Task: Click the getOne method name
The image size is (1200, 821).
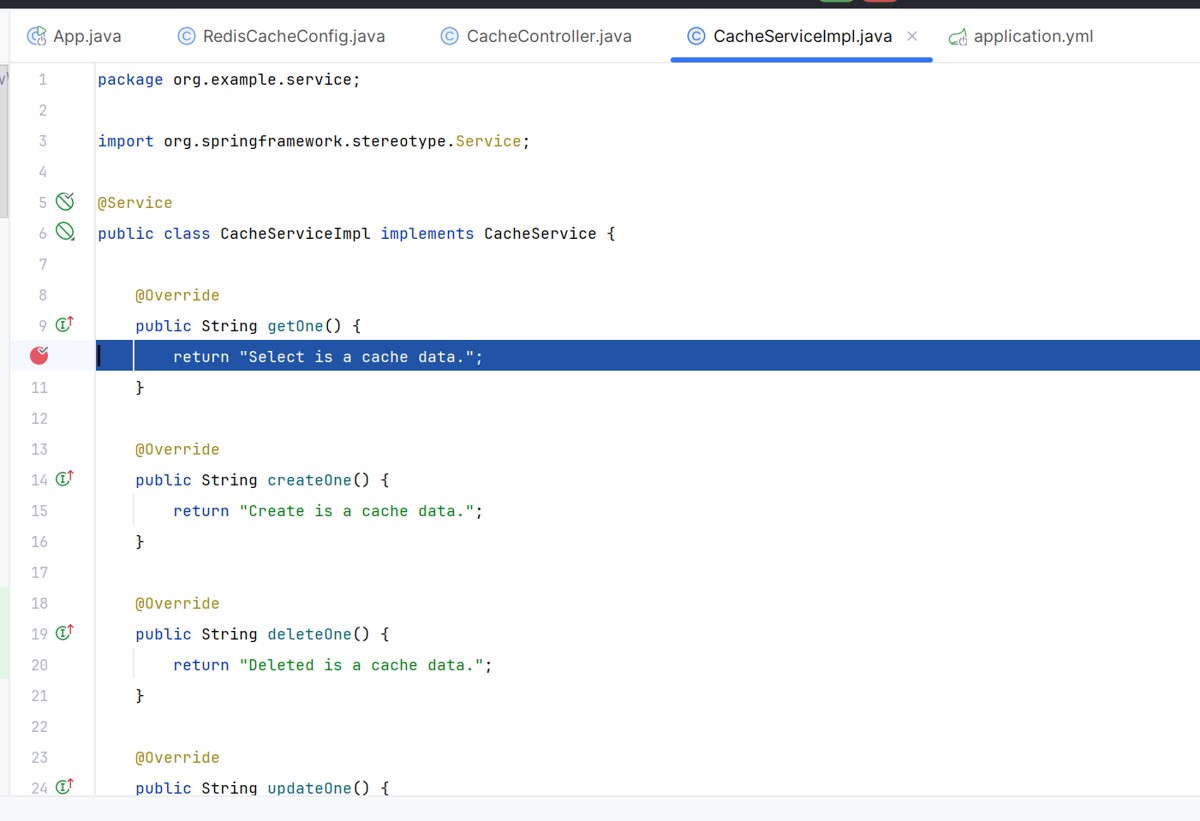Action: 295,326
